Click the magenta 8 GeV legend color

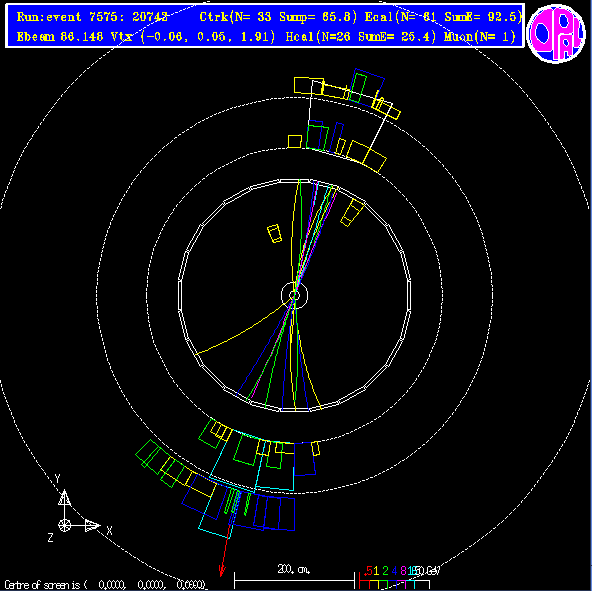point(403,571)
